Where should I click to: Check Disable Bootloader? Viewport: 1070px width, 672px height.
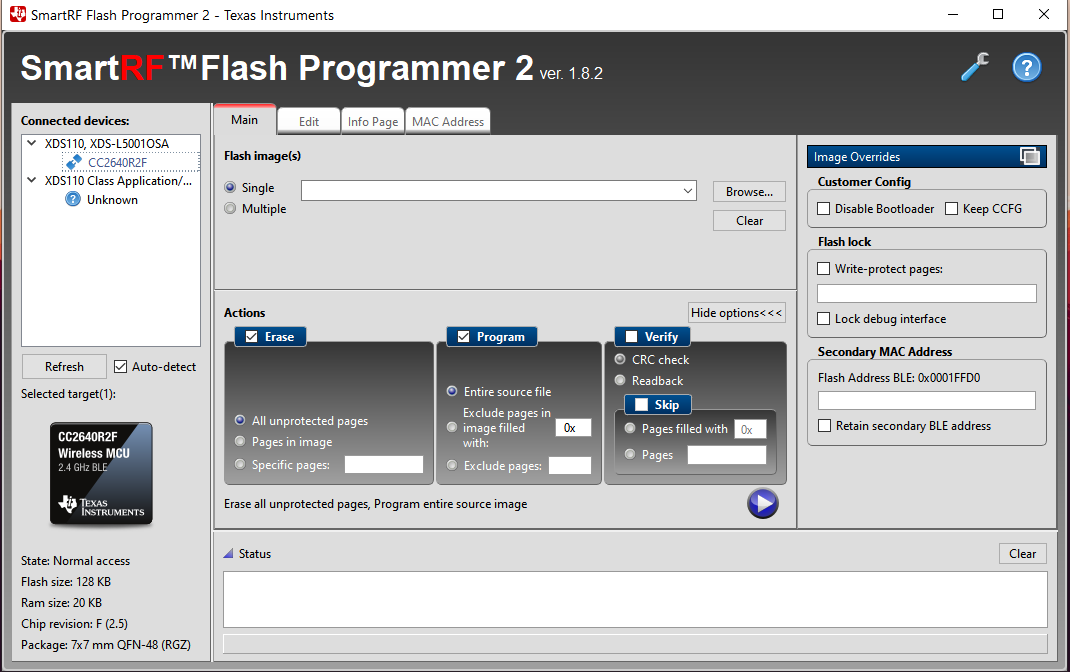[824, 209]
